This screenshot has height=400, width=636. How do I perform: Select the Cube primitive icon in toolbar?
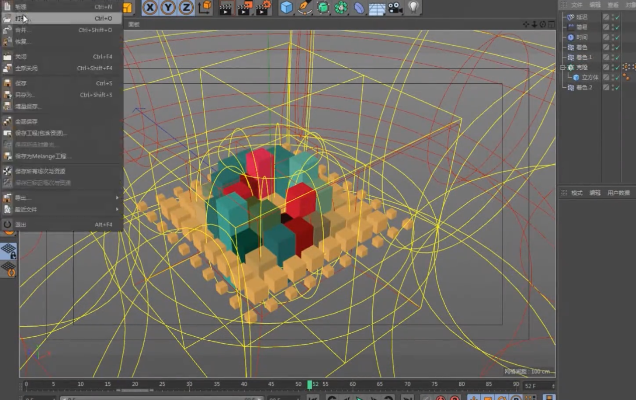[287, 8]
